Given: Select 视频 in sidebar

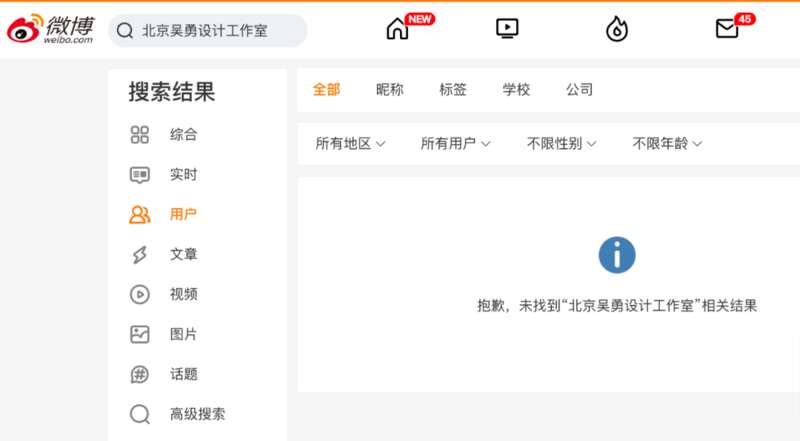Looking at the screenshot, I should 183,295.
